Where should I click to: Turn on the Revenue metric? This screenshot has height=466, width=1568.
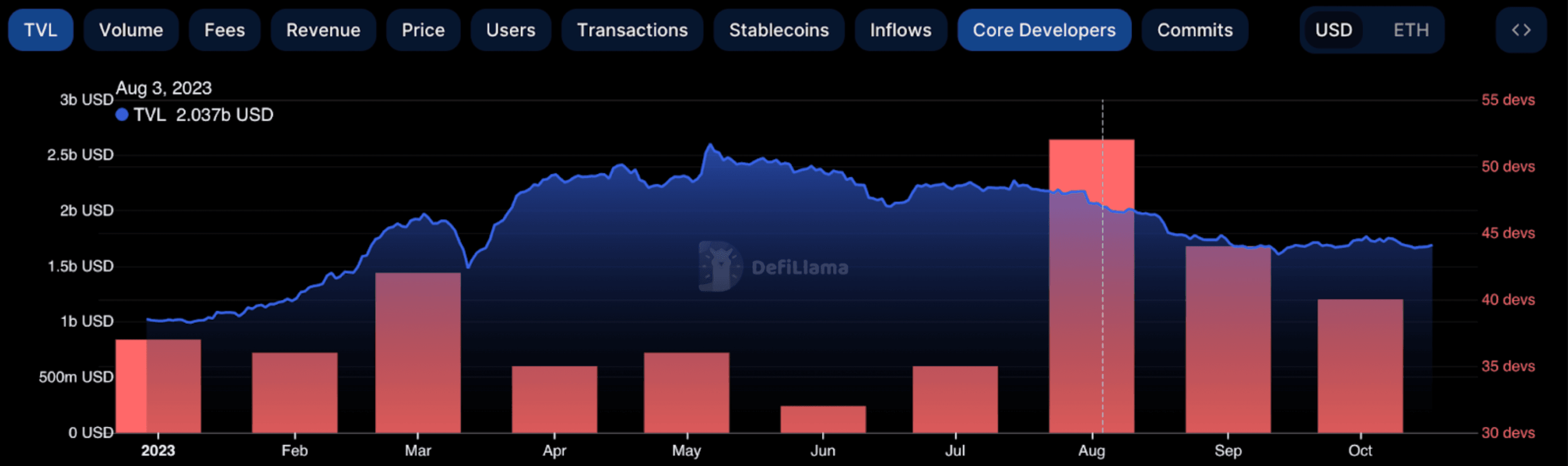(322, 30)
